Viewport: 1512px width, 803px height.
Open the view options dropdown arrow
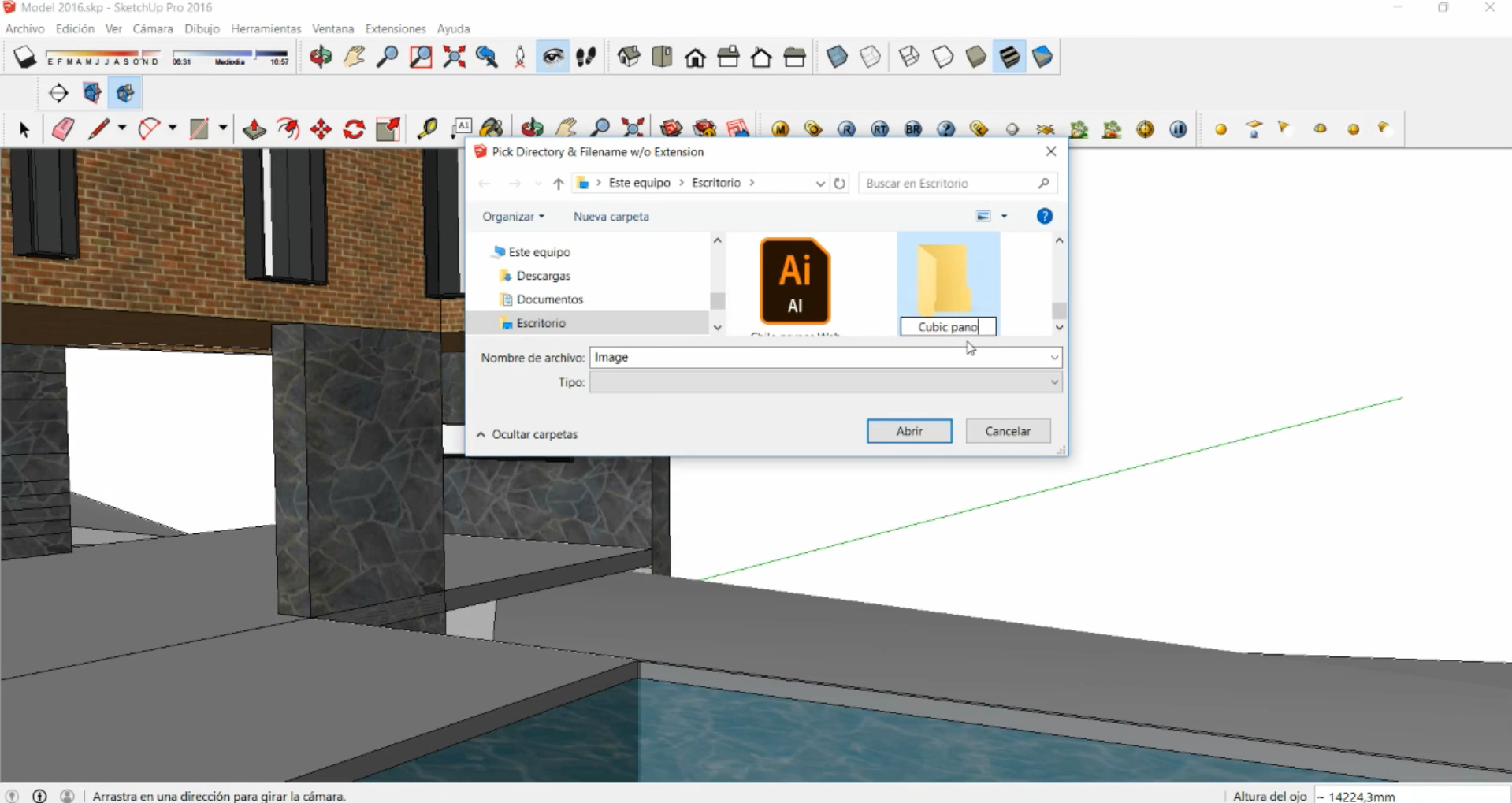click(x=1004, y=216)
